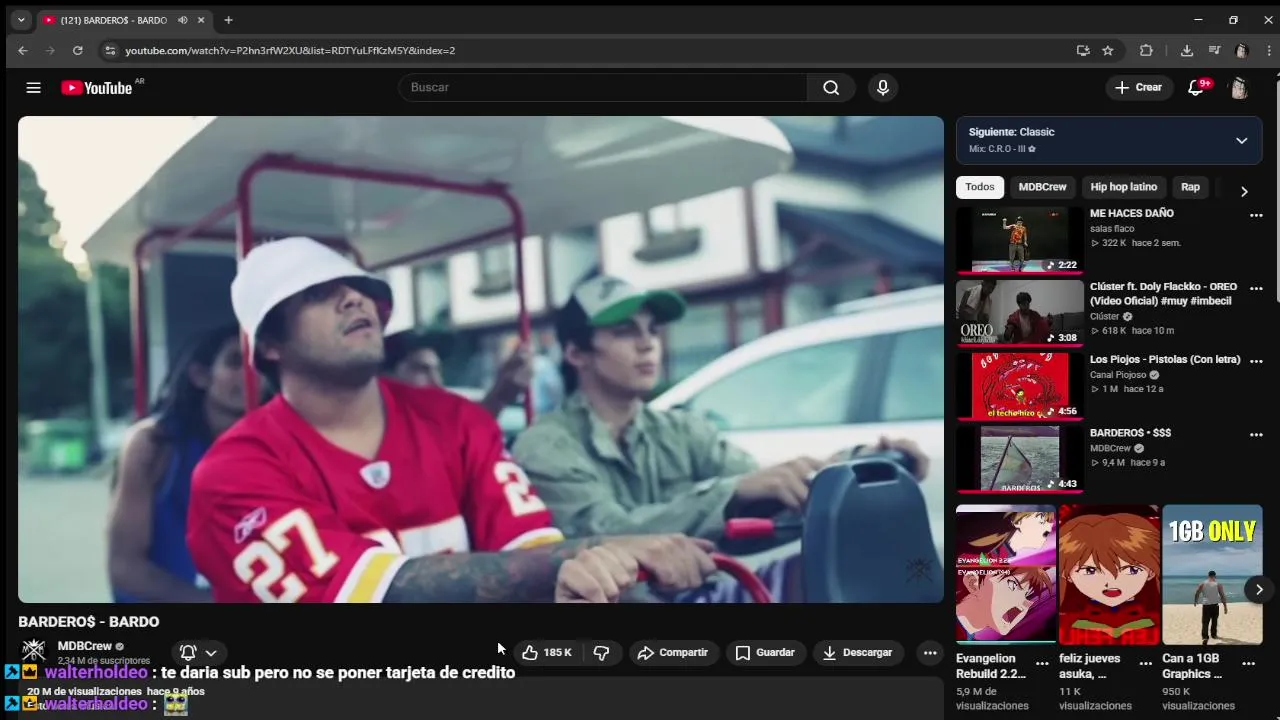This screenshot has height=720, width=1280.
Task: Open a new browser tab
Action: click(x=228, y=20)
